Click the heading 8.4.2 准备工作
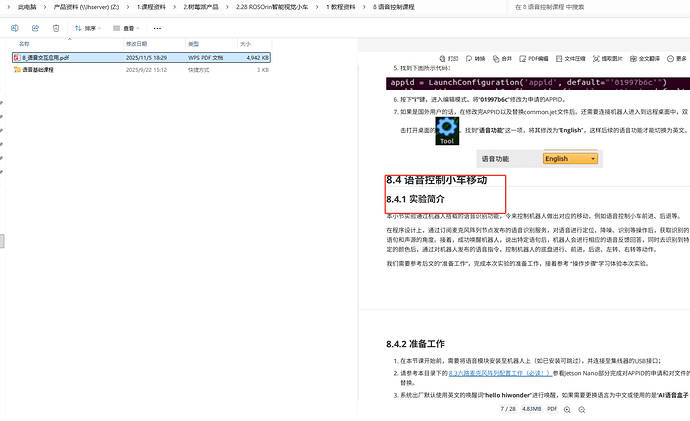The height and width of the screenshot is (421, 690). [x=415, y=344]
